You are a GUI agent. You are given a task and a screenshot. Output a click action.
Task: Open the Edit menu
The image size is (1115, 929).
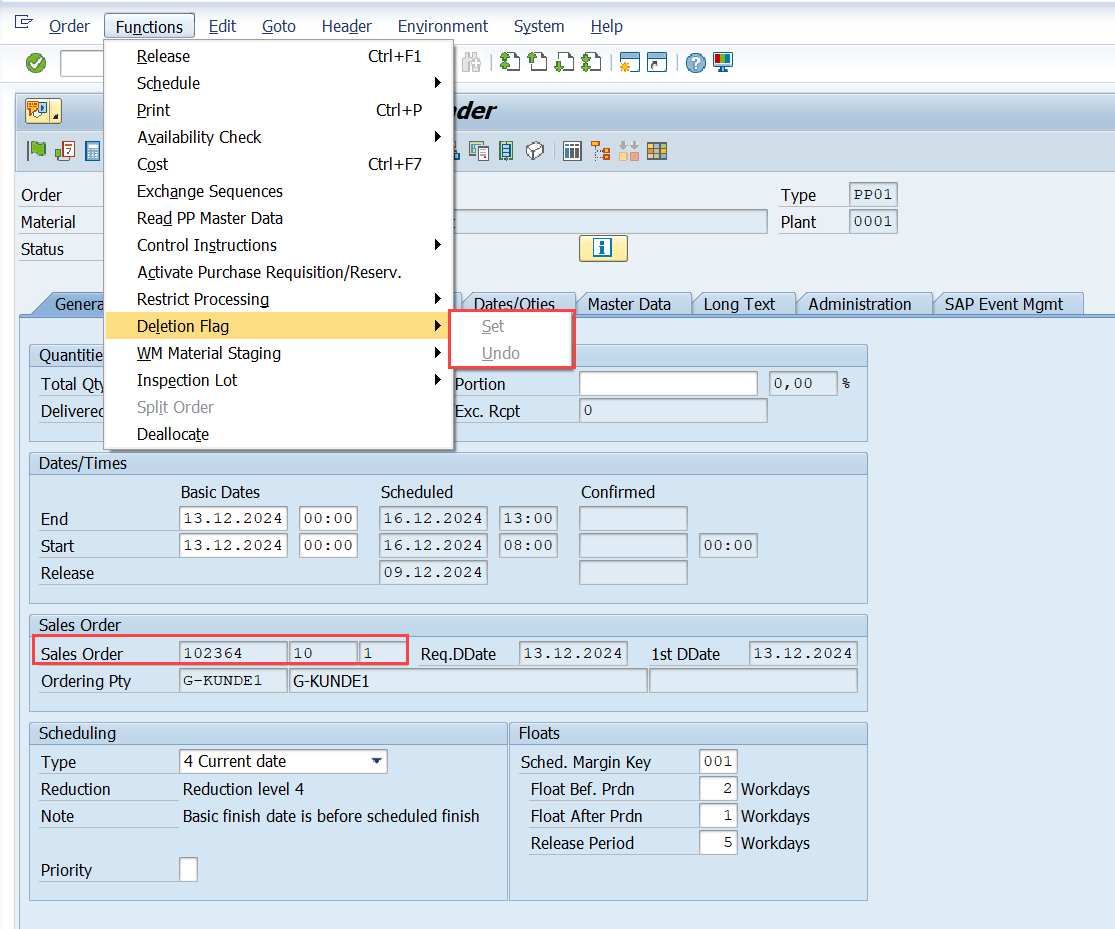pyautogui.click(x=222, y=26)
